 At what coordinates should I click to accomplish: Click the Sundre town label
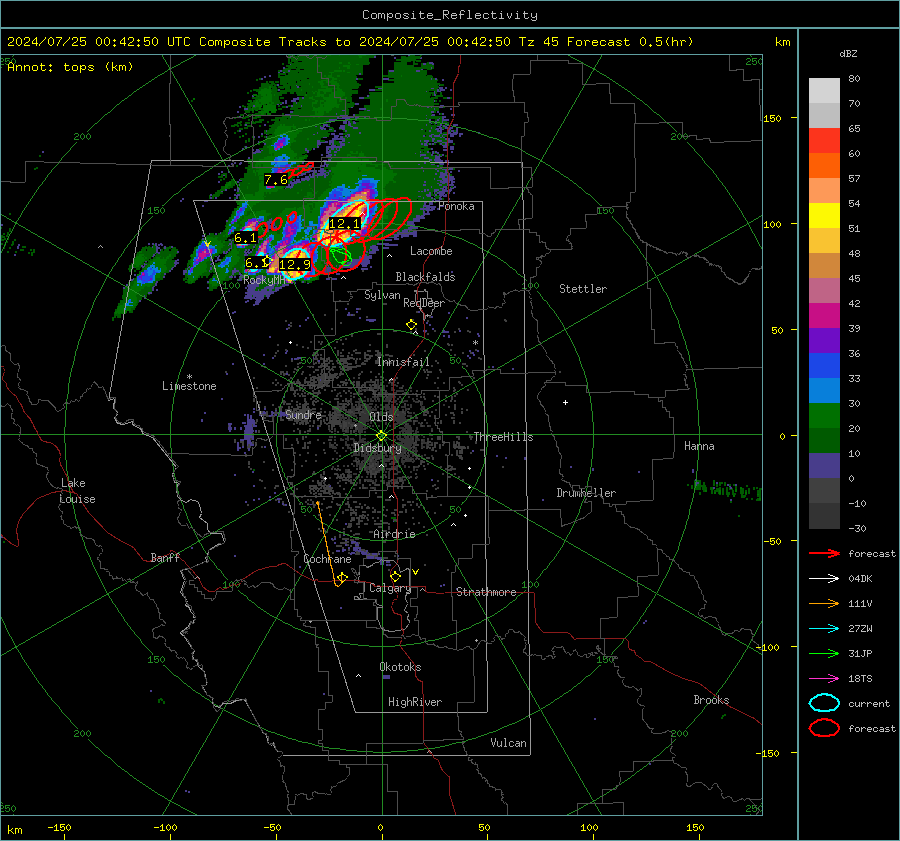tap(304, 415)
